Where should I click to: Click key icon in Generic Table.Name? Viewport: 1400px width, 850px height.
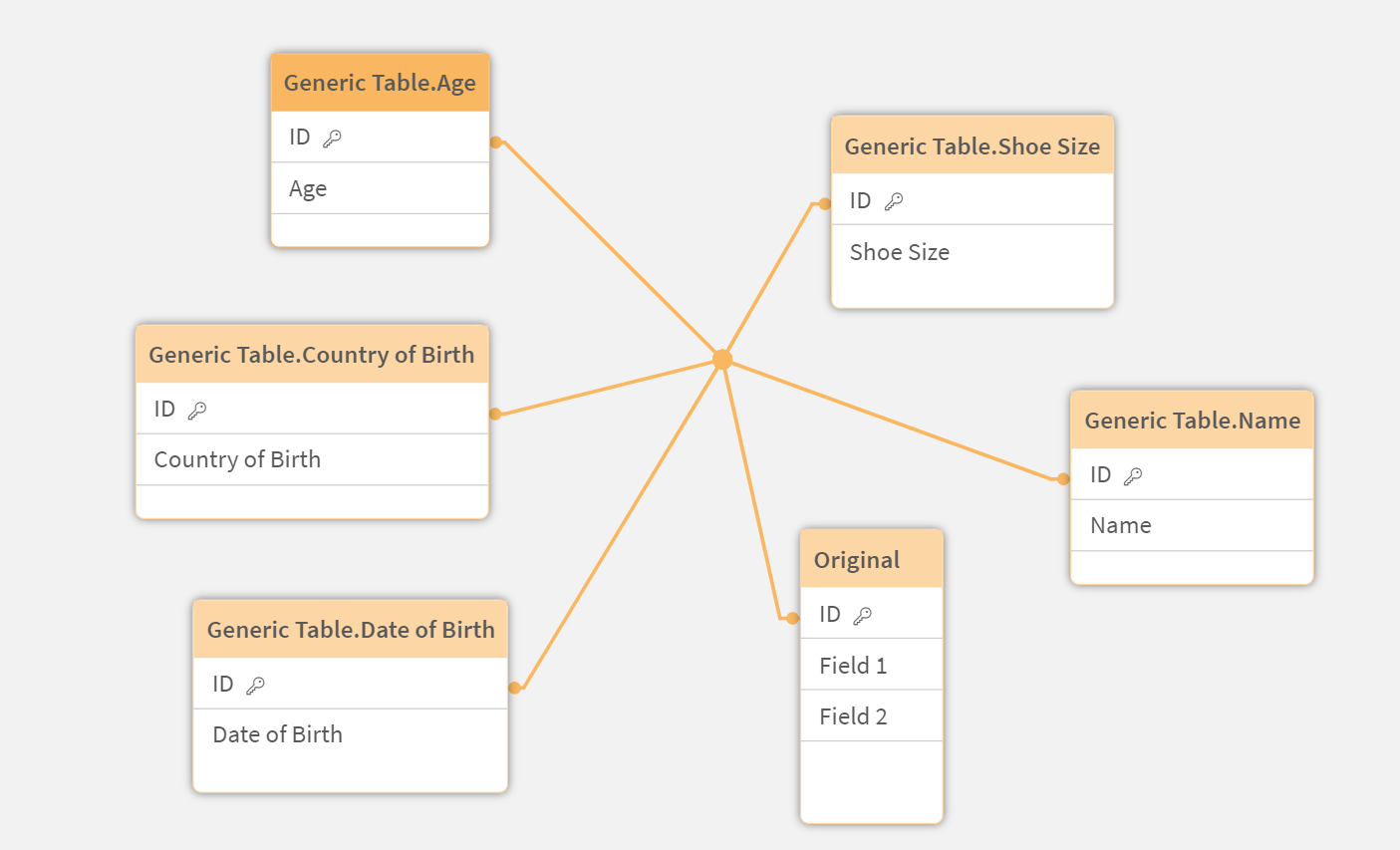click(x=1133, y=476)
